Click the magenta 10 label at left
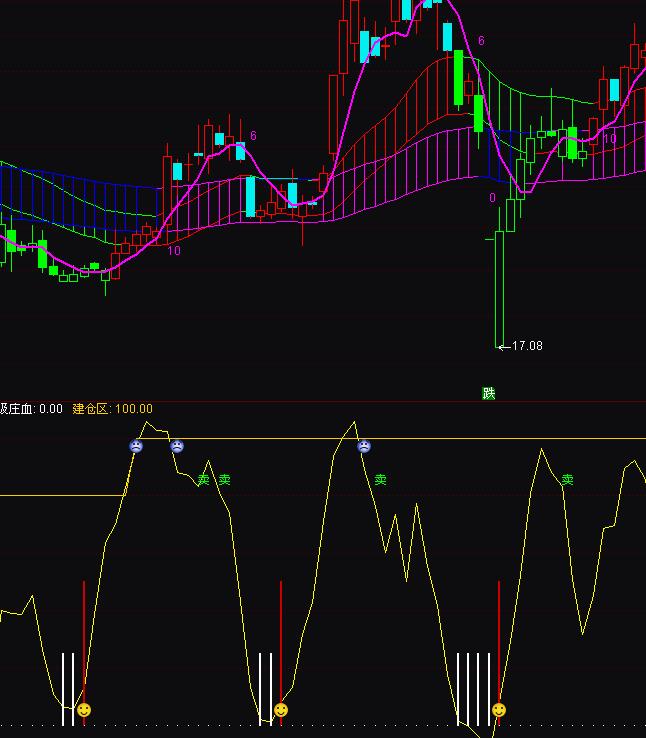Viewport: 646px width, 738px height. click(x=174, y=251)
